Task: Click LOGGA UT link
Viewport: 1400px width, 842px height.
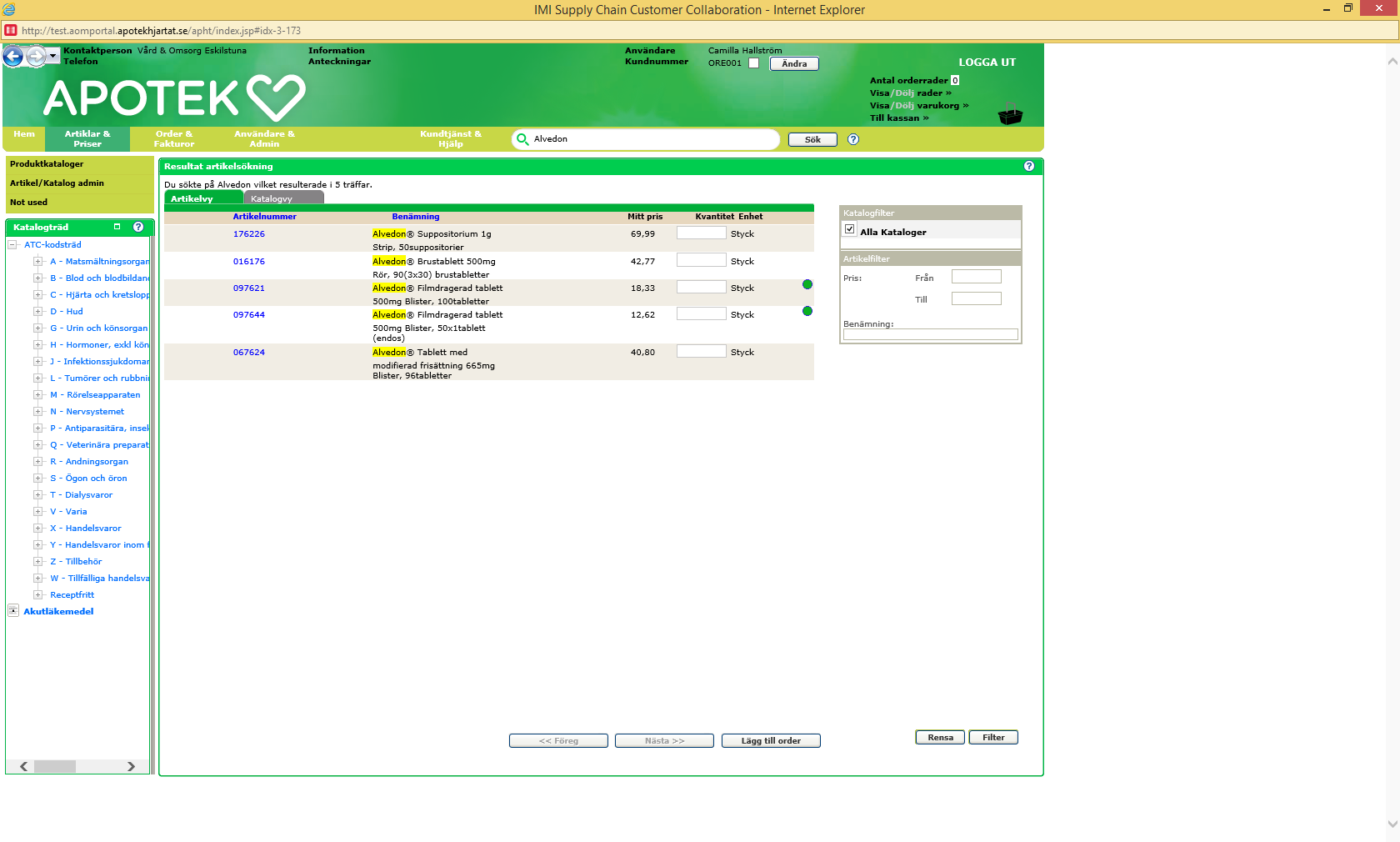Action: click(987, 63)
